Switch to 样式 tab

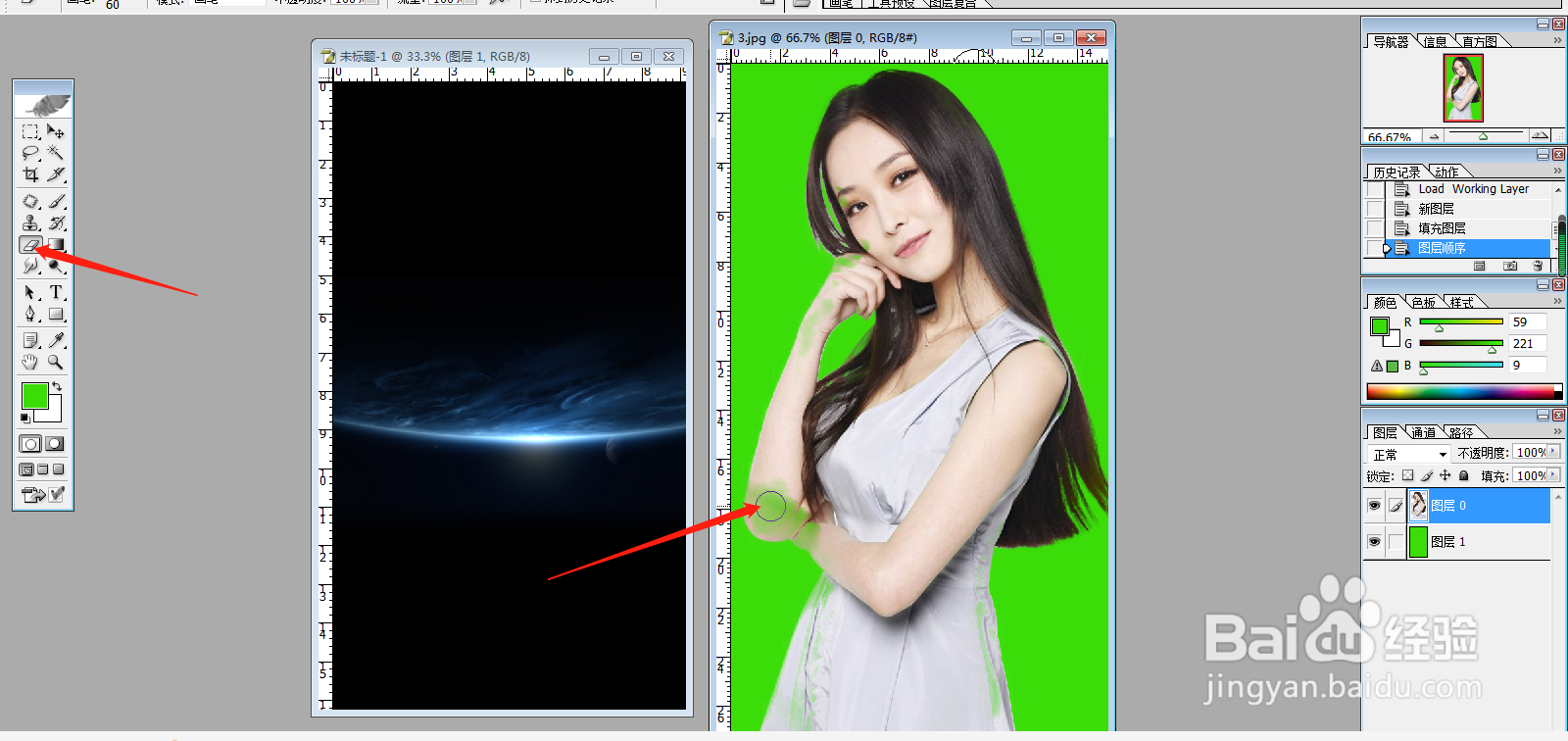point(1462,302)
